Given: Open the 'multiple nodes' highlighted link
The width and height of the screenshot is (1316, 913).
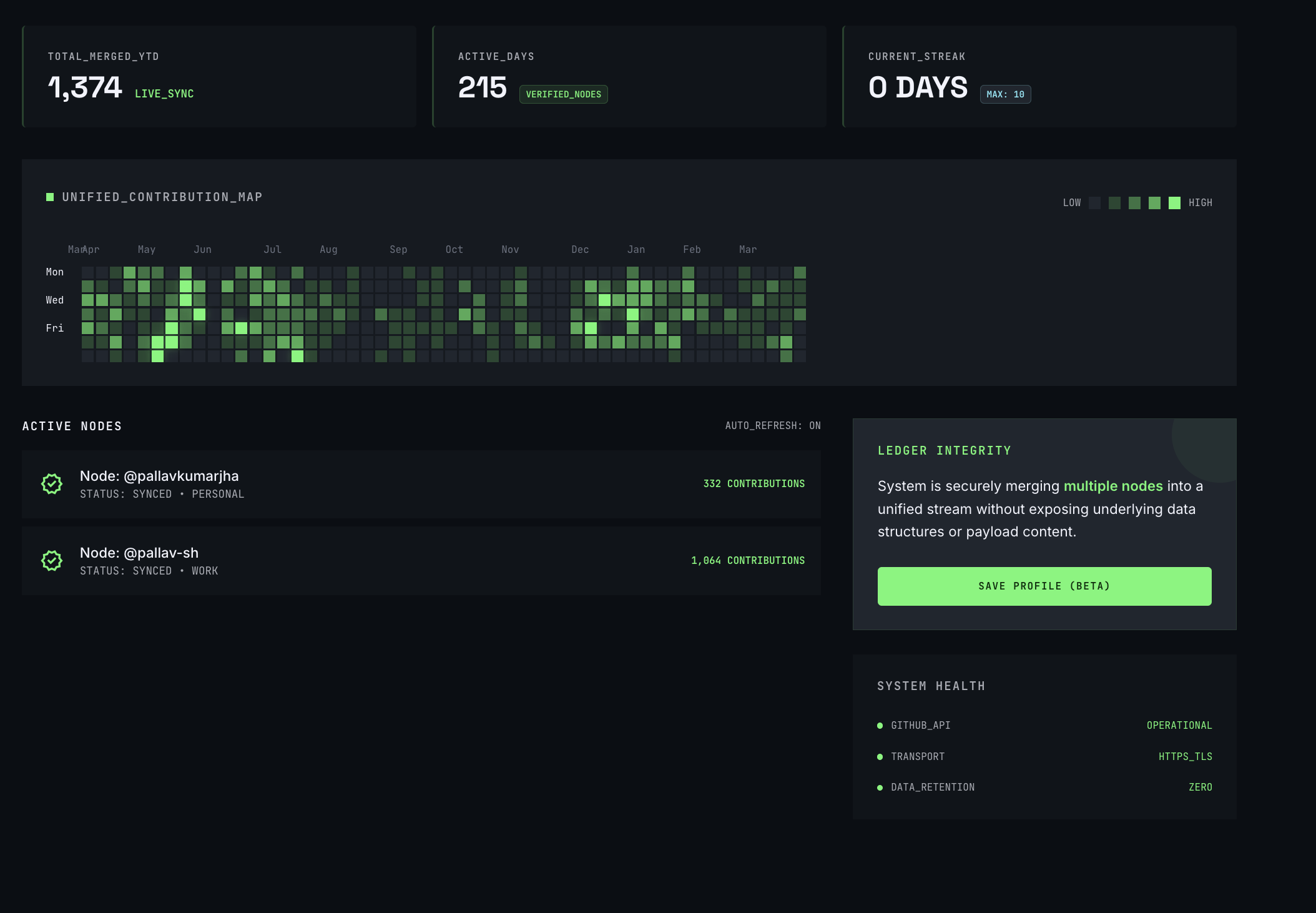Looking at the screenshot, I should (1112, 486).
